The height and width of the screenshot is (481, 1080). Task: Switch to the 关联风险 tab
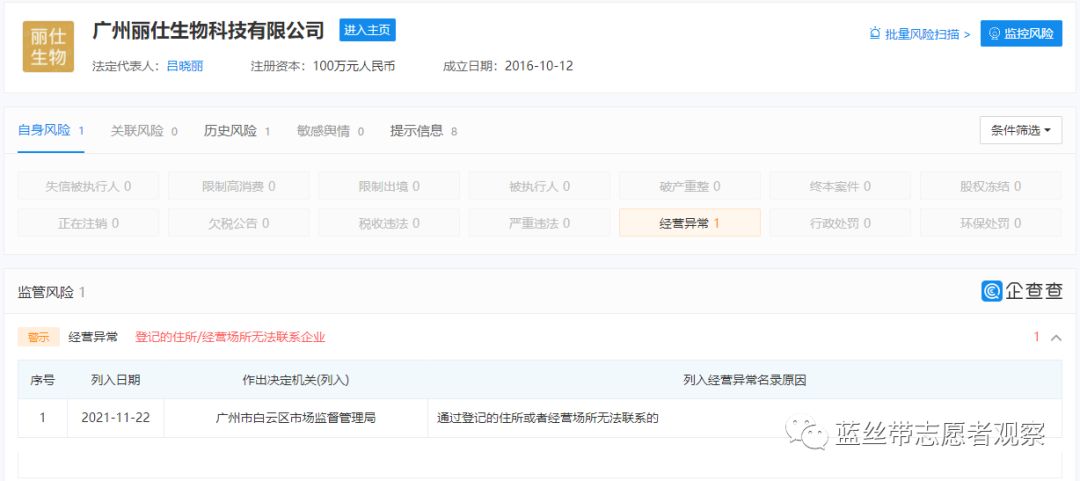point(144,131)
